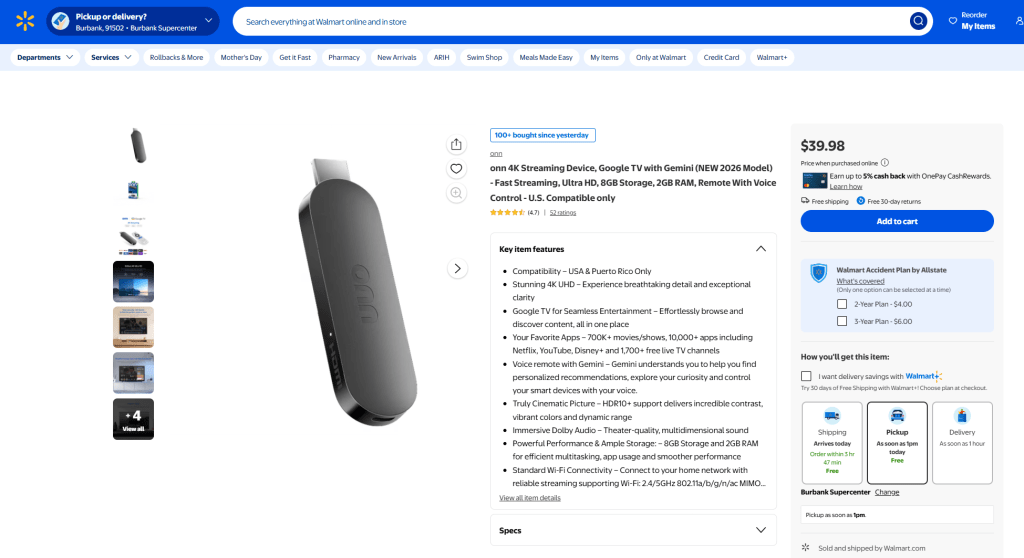Open the Departments menu

tap(45, 57)
